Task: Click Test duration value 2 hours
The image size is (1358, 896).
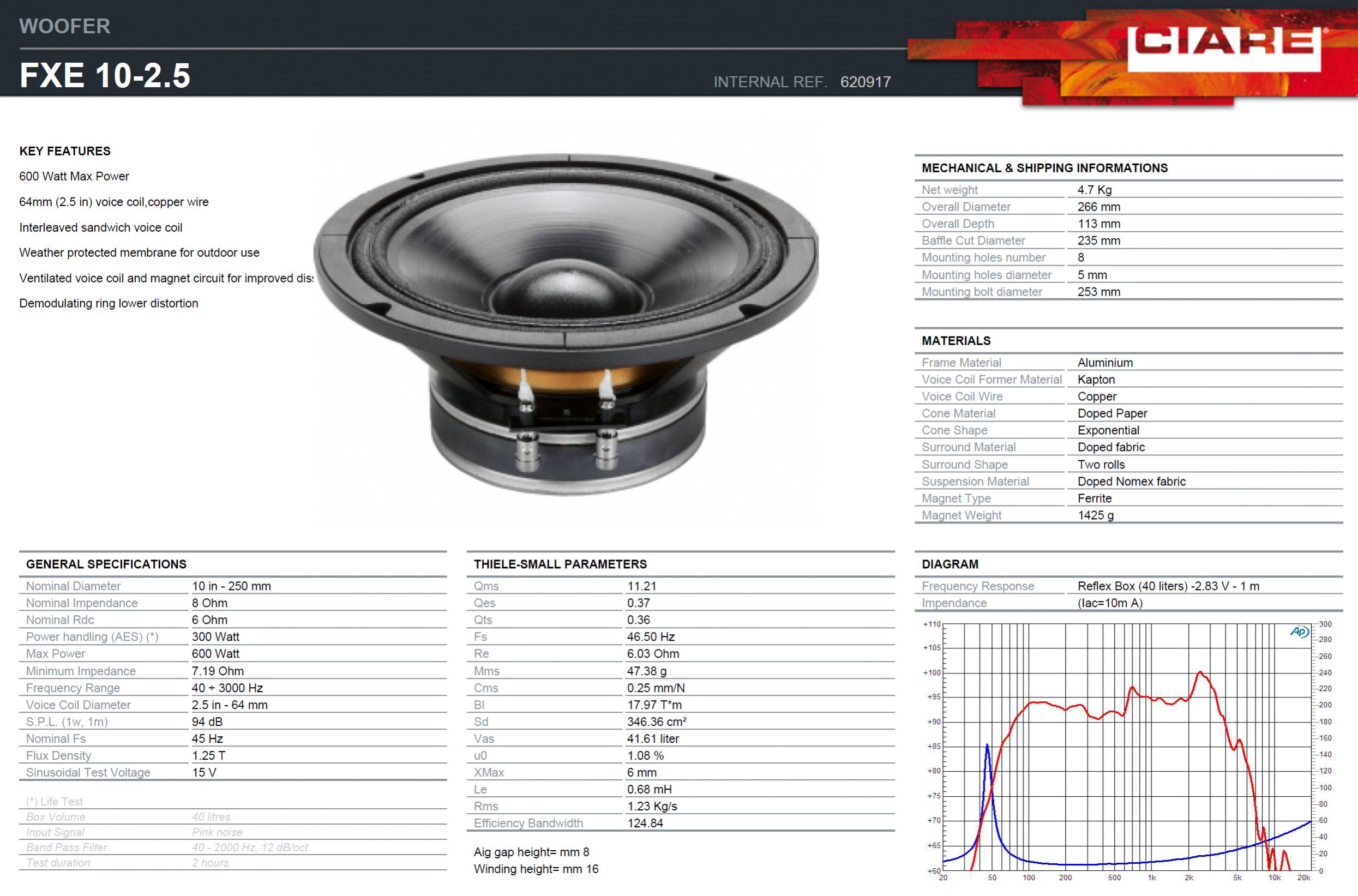Action: coord(210,863)
